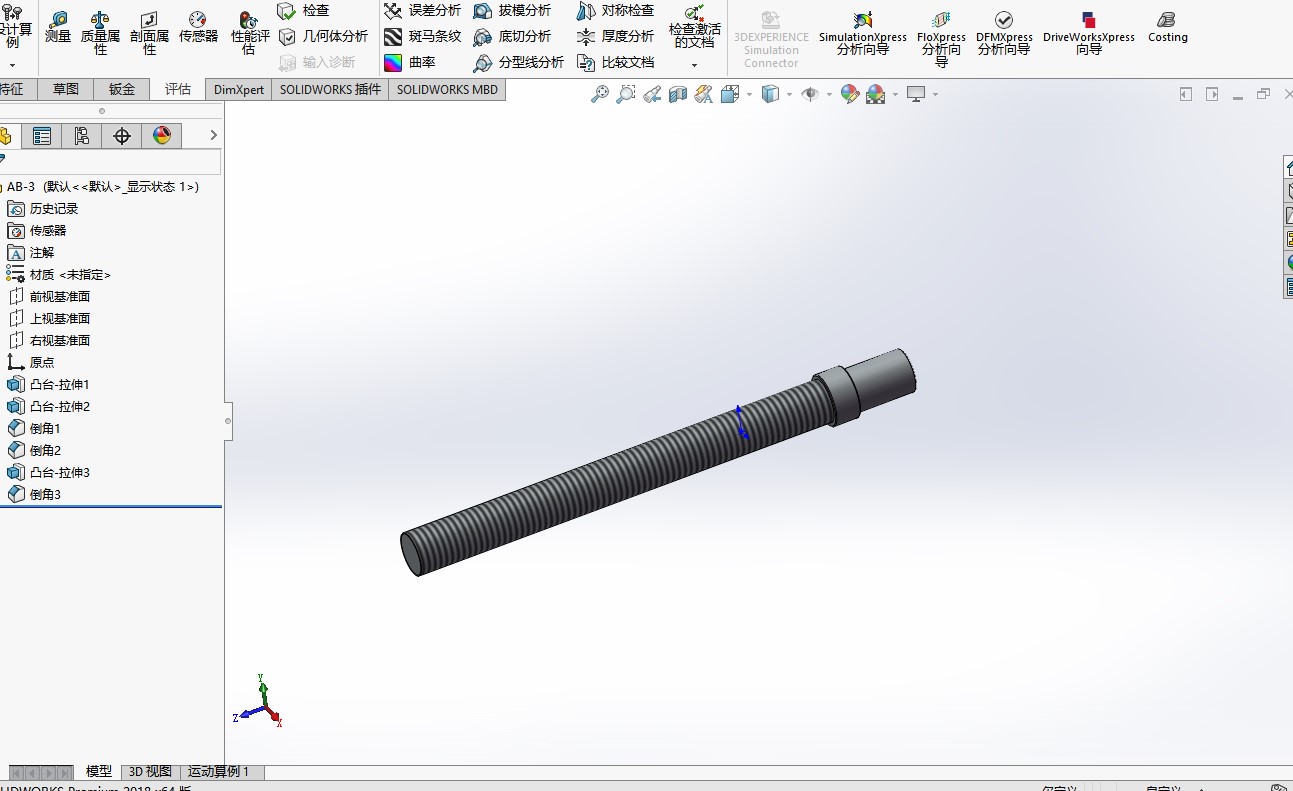1293x791 pixels.
Task: Open DimXpertManager crosshair tab
Action: 122,136
